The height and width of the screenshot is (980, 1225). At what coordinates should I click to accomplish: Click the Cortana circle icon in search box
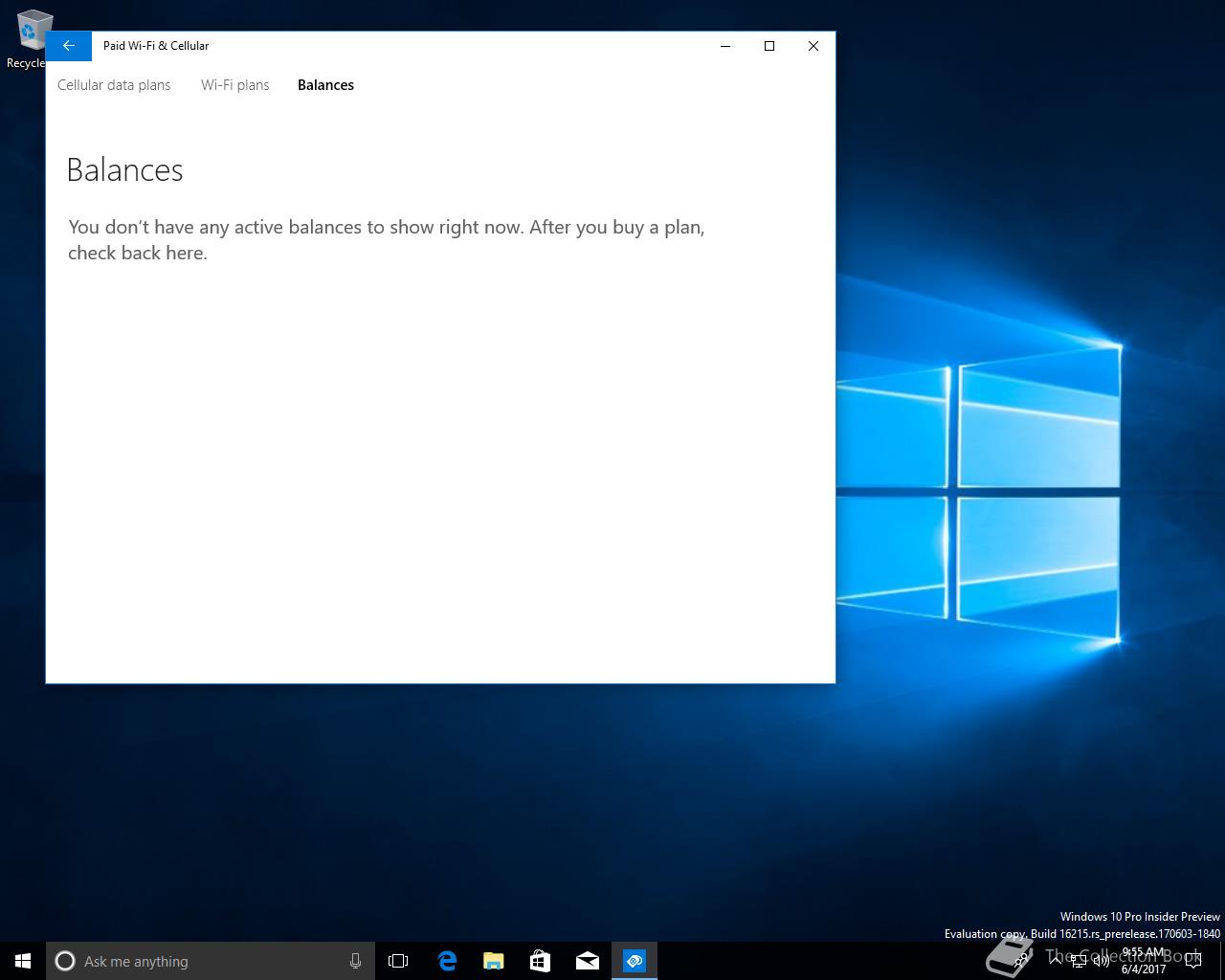[65, 961]
